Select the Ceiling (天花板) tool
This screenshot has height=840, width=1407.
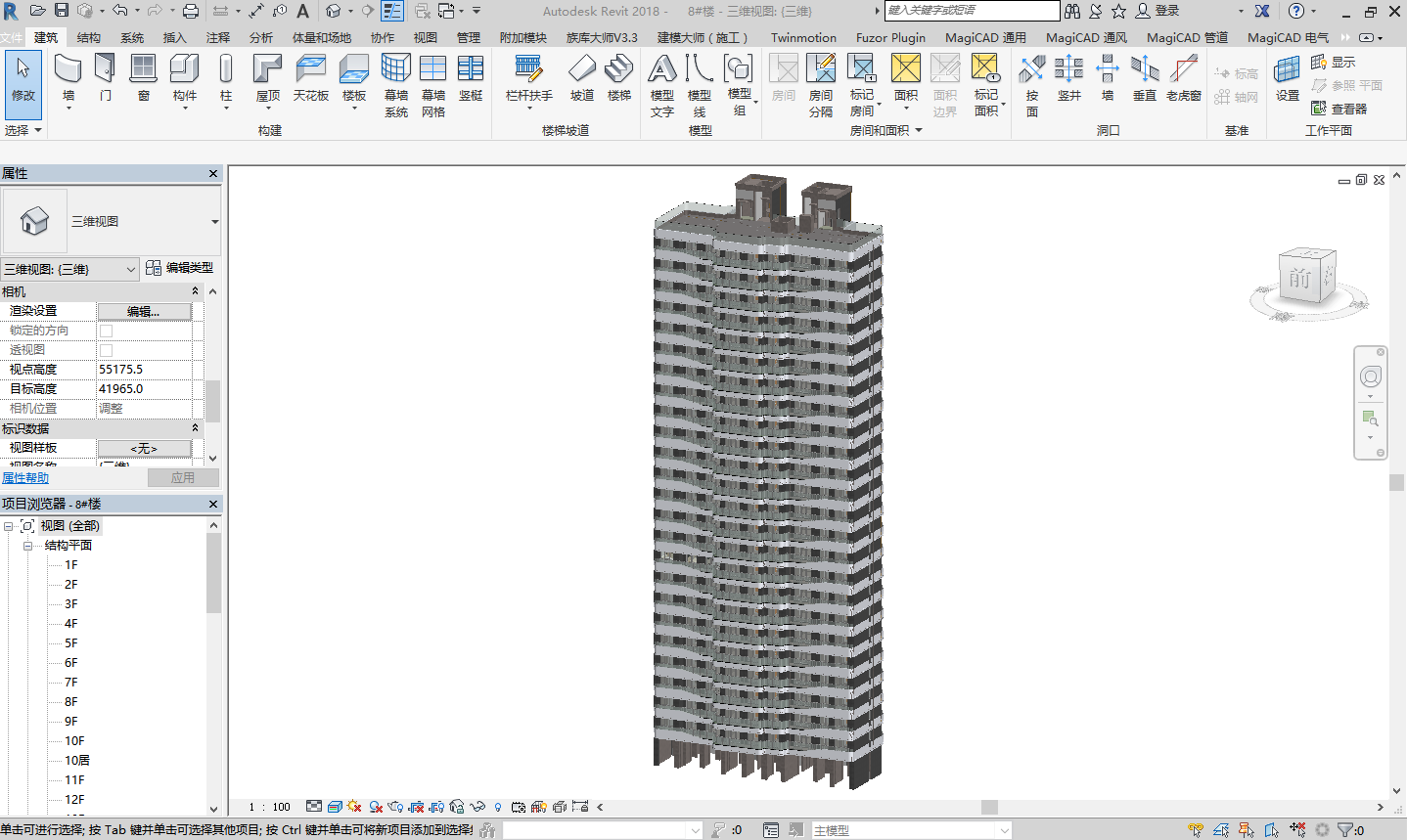click(x=311, y=78)
